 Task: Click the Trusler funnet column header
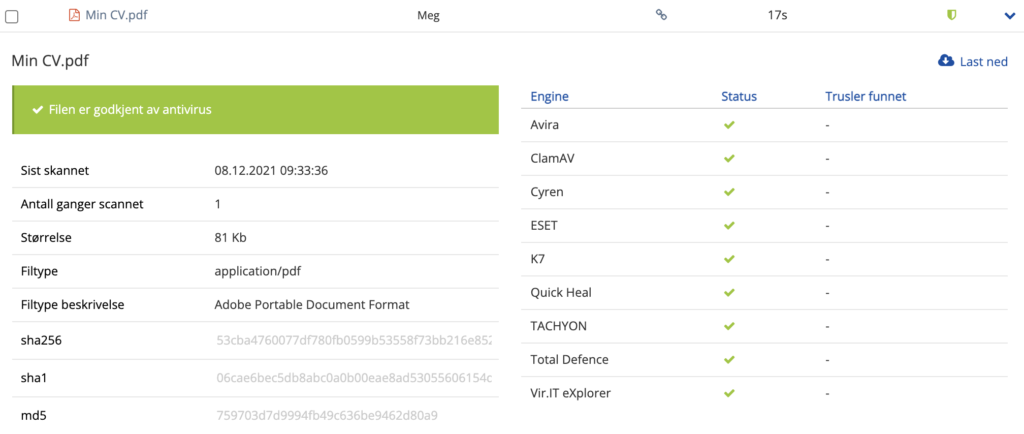click(865, 97)
